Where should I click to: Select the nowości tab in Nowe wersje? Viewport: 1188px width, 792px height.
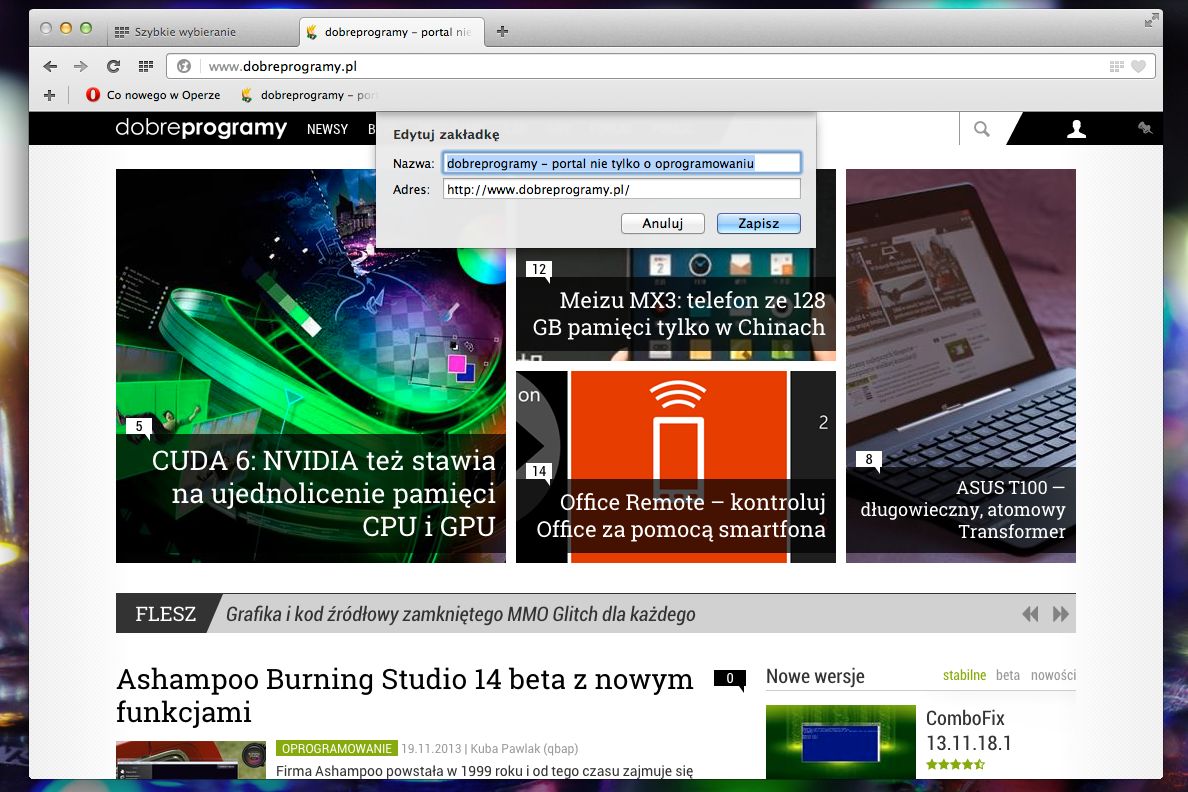coord(1053,675)
